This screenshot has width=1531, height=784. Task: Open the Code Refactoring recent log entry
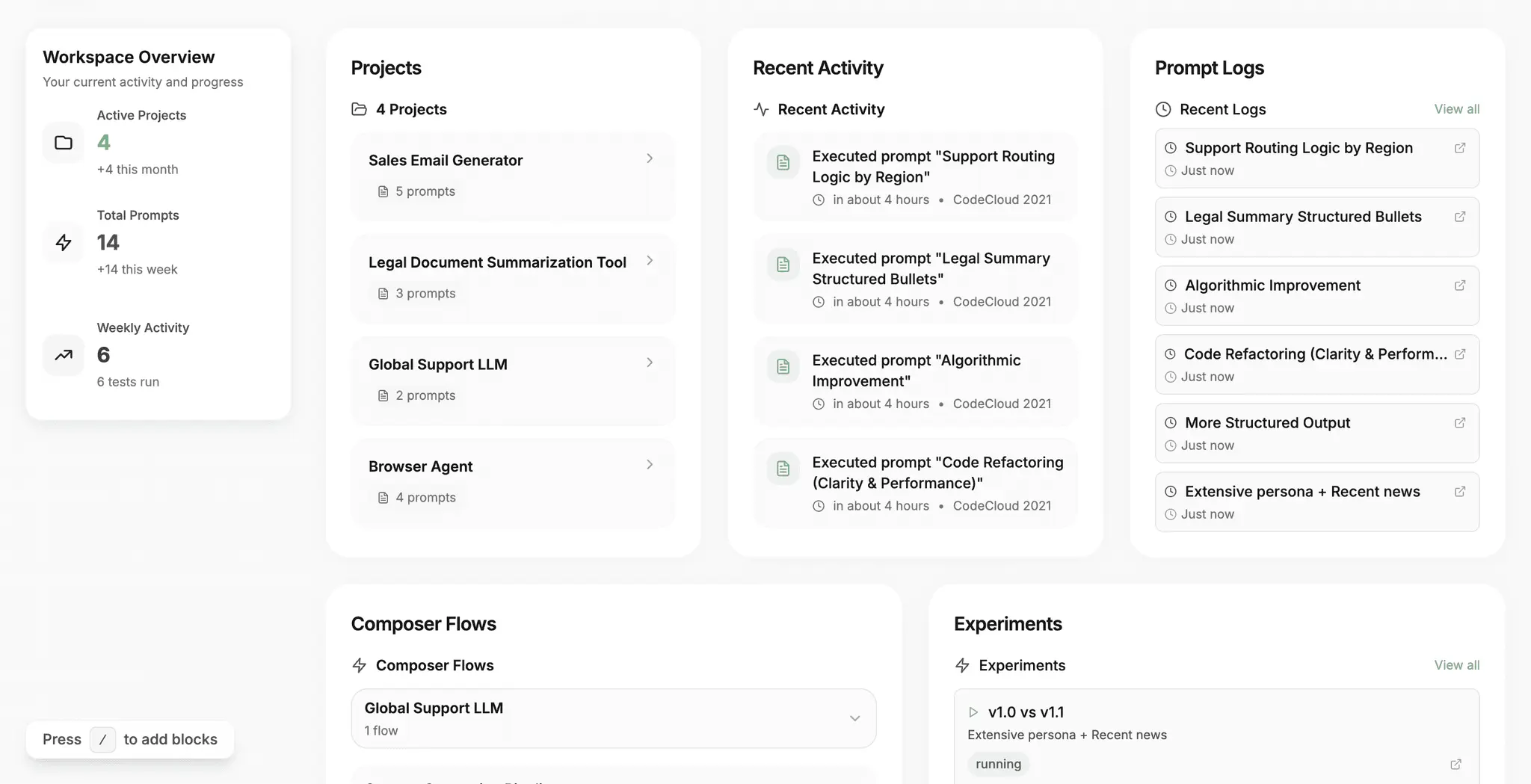[x=1316, y=364]
